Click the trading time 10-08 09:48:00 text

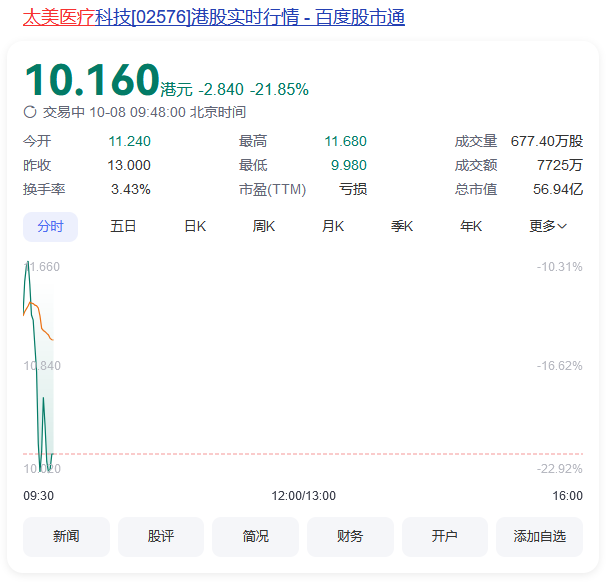pos(137,112)
